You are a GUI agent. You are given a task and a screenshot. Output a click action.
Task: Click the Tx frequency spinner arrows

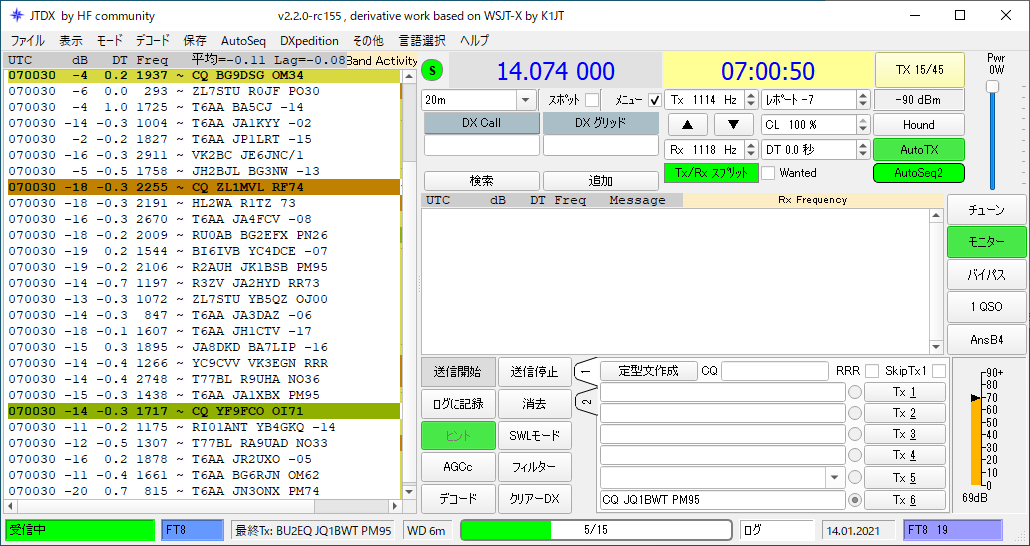pos(750,100)
